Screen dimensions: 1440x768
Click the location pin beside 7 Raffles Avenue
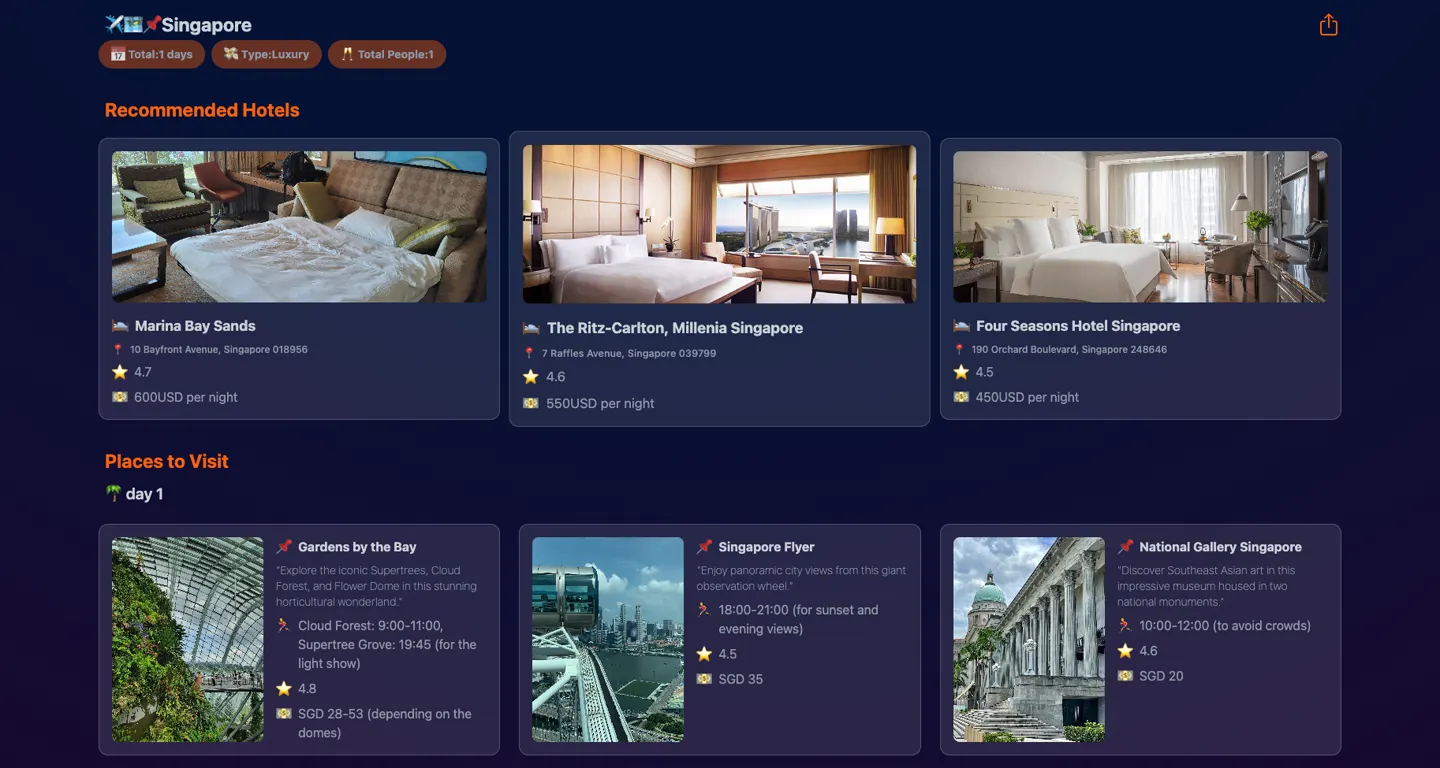(x=529, y=353)
